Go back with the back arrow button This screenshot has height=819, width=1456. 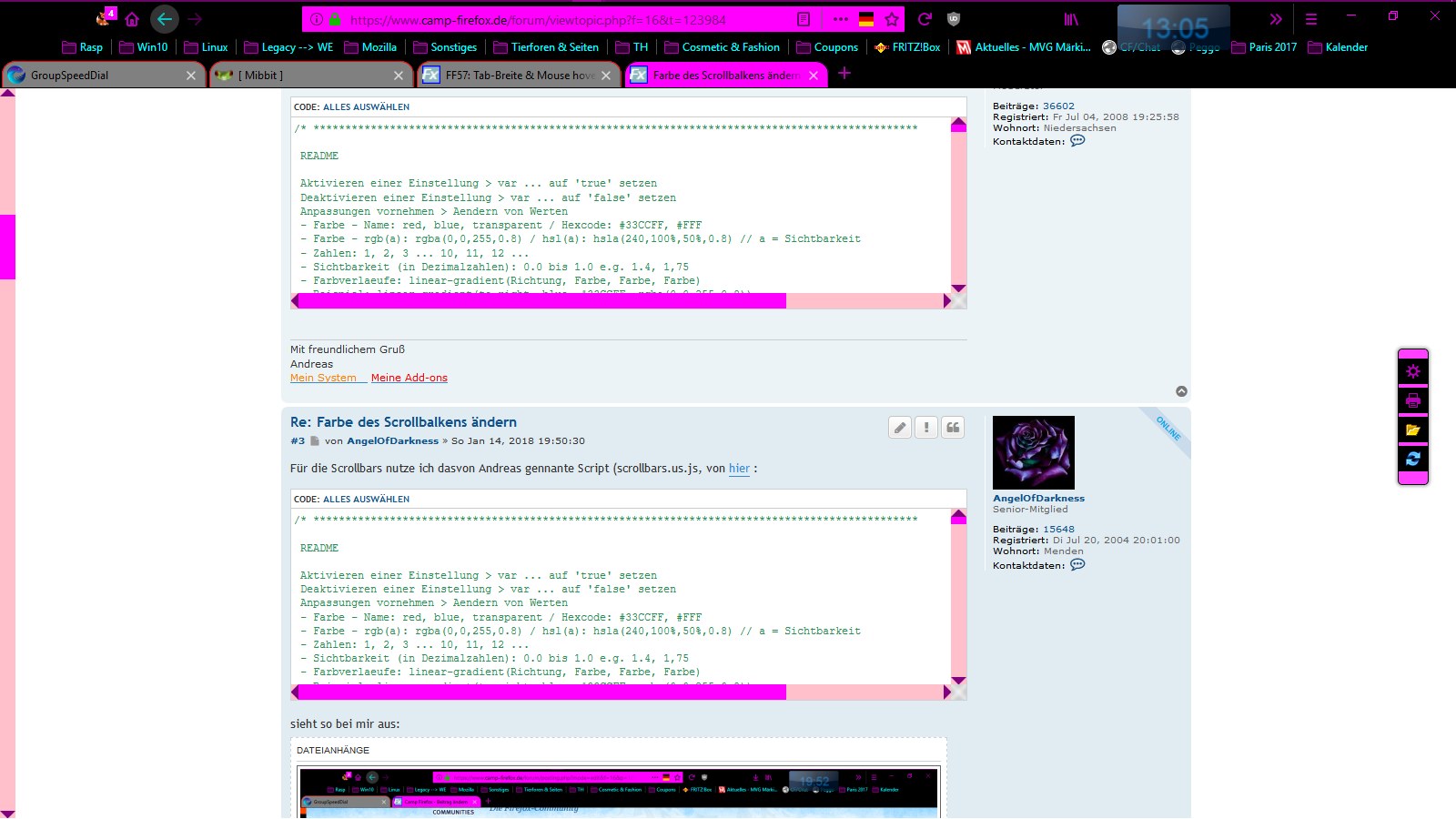[164, 19]
